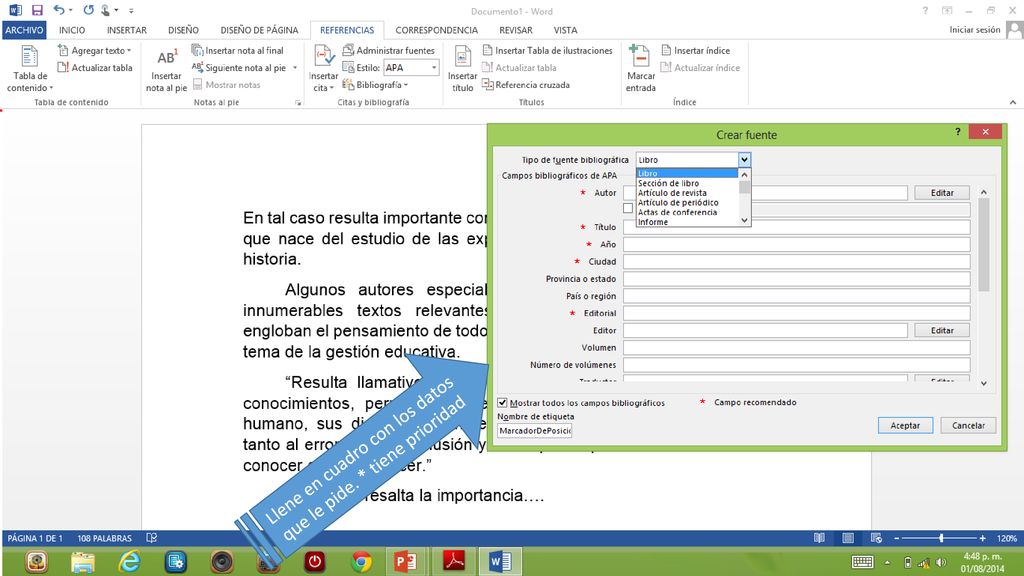This screenshot has width=1024, height=576.
Task: Click Iniciar sesión link
Action: coord(974,30)
